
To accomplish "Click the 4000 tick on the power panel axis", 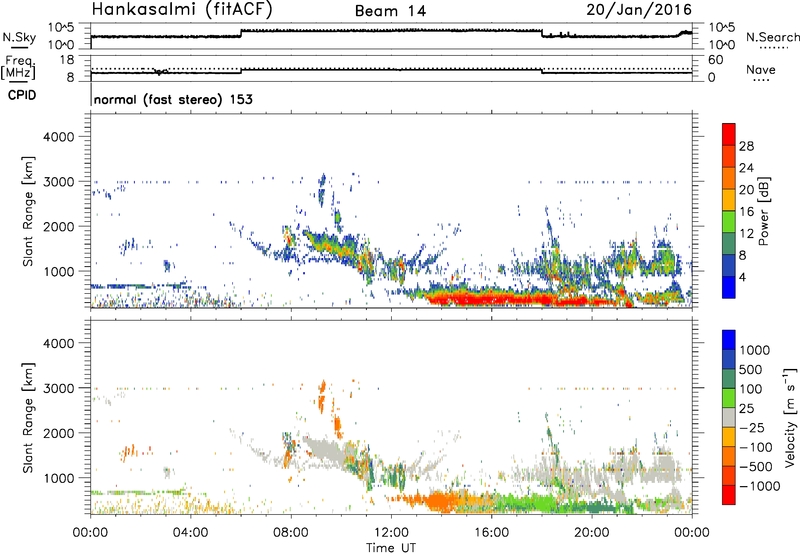I will tap(58, 137).
